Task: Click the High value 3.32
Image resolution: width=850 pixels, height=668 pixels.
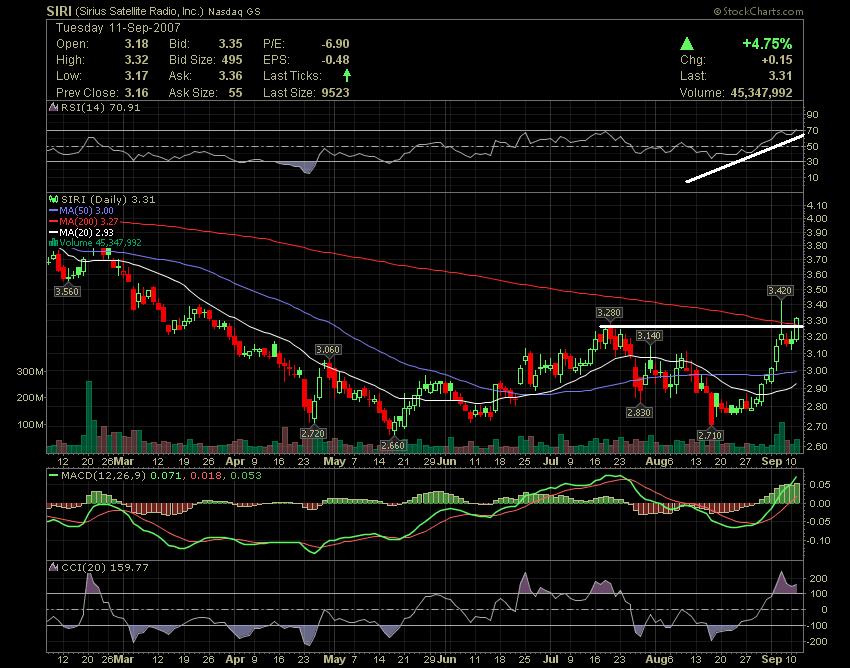Action: point(136,60)
